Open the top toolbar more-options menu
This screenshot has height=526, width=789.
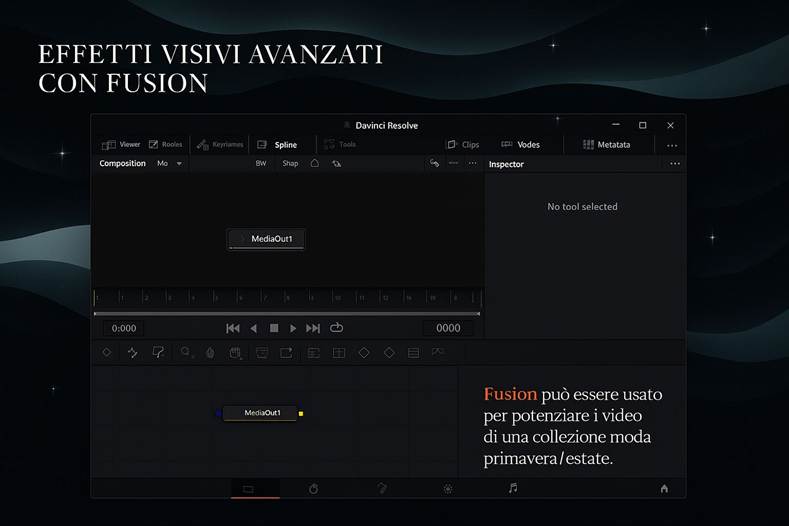click(x=672, y=145)
